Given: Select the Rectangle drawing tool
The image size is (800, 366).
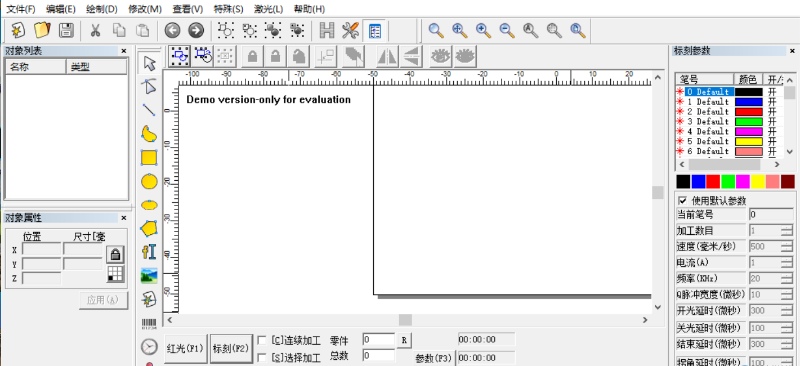Looking at the screenshot, I should point(149,157).
